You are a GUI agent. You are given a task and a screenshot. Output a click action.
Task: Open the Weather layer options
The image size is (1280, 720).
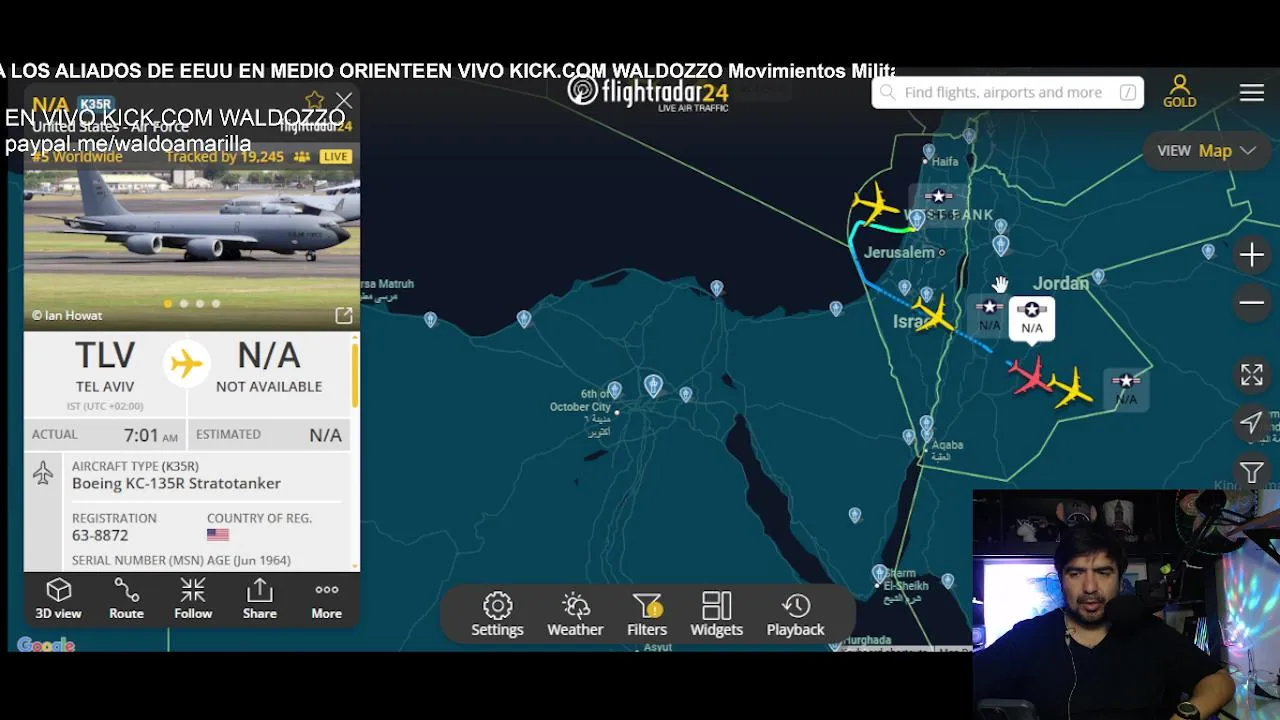click(x=575, y=614)
